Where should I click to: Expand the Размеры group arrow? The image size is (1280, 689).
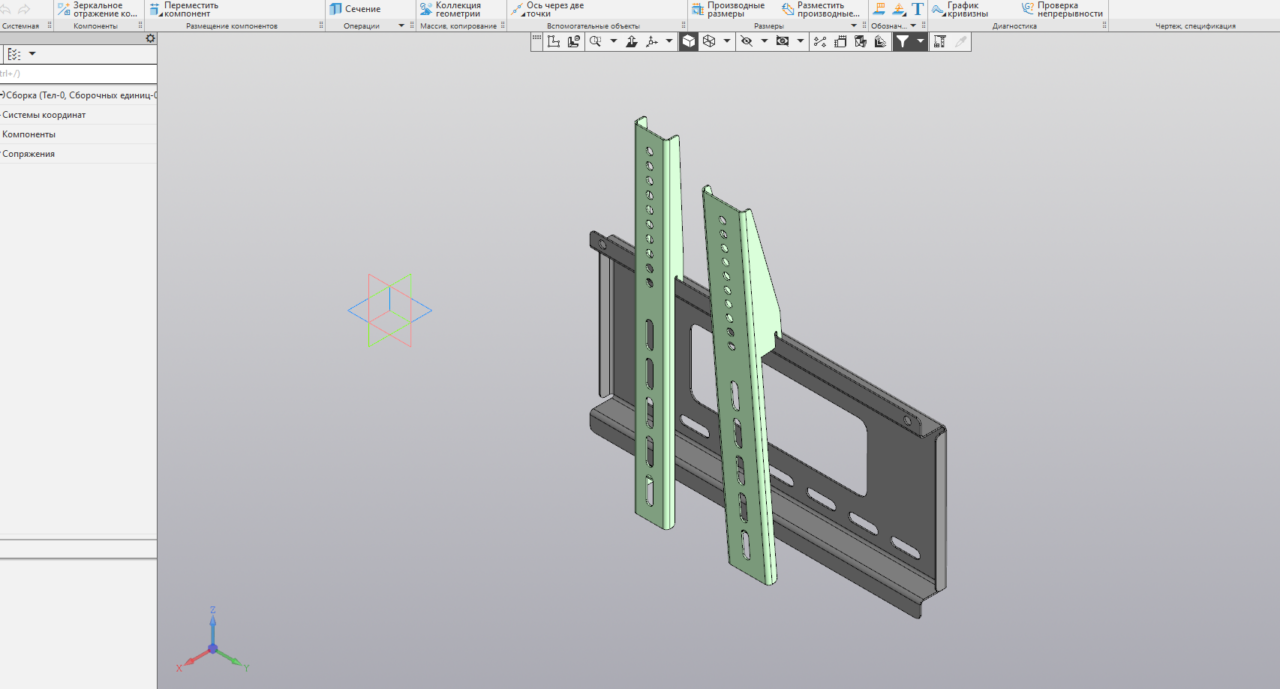pos(854,26)
